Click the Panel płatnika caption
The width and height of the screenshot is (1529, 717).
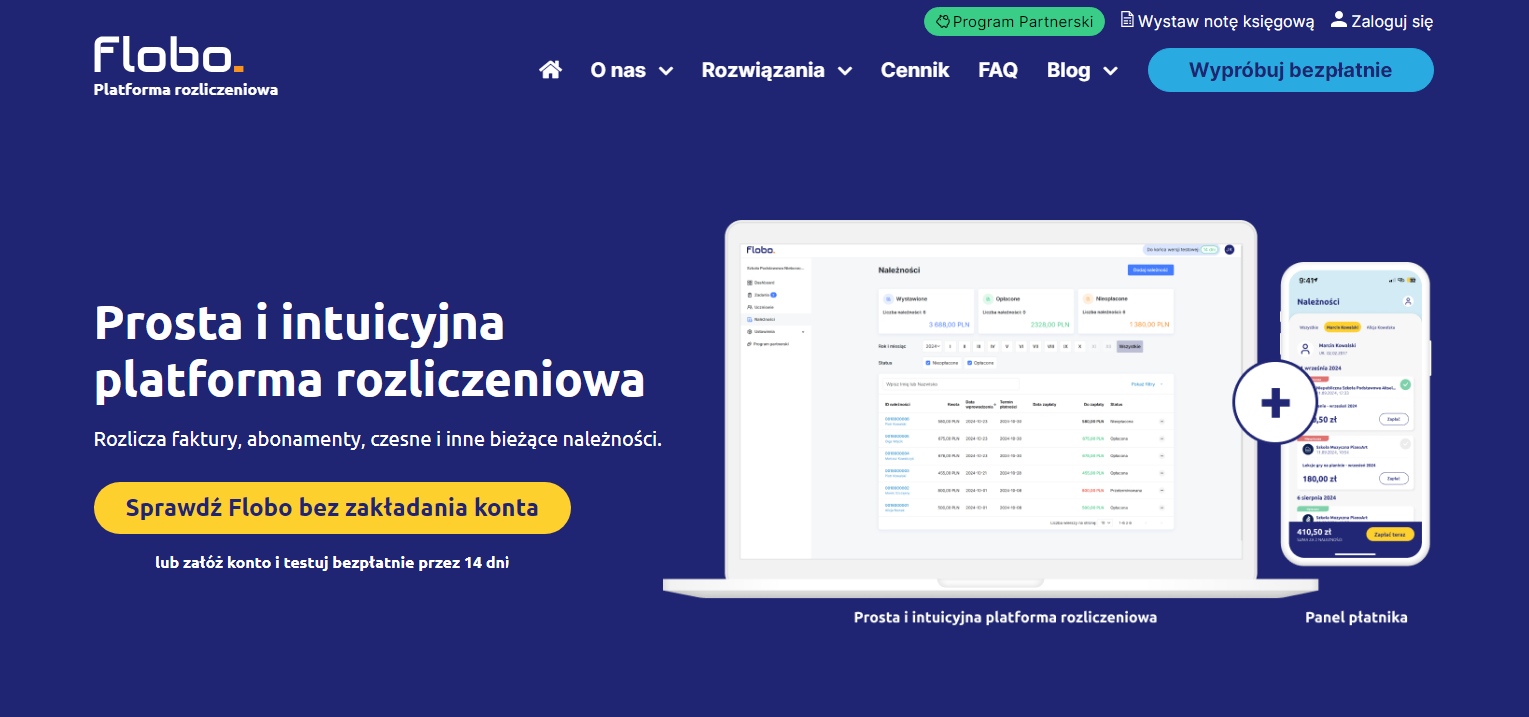coord(1356,618)
